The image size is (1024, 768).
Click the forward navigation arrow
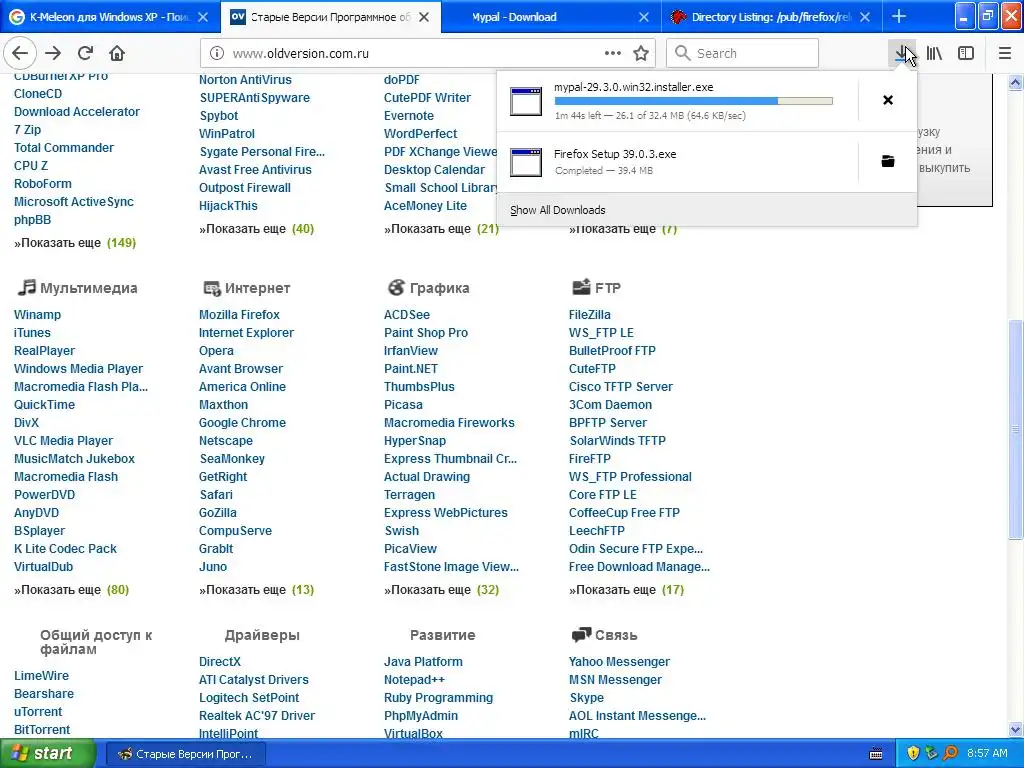[53, 54]
